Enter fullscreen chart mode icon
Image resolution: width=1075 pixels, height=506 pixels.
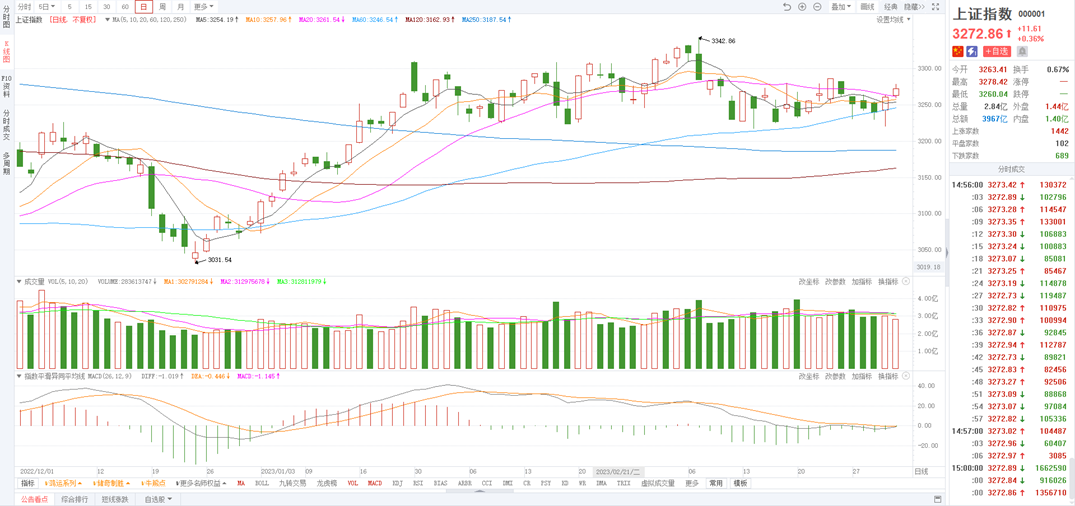pos(935,7)
